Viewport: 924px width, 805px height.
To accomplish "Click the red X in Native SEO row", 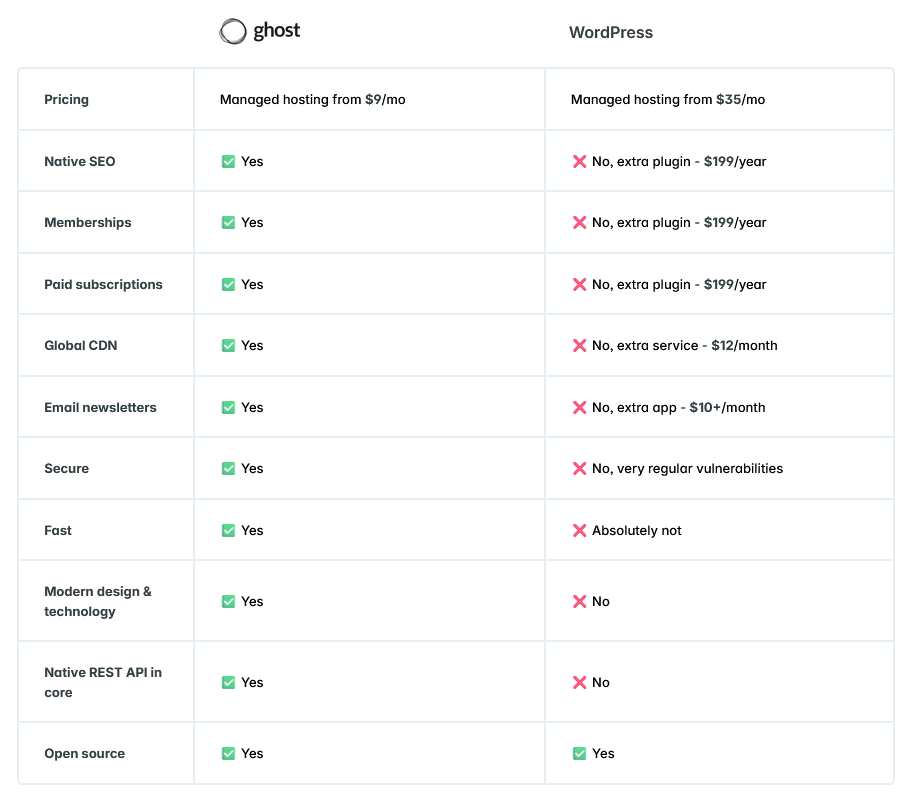I will tap(580, 161).
